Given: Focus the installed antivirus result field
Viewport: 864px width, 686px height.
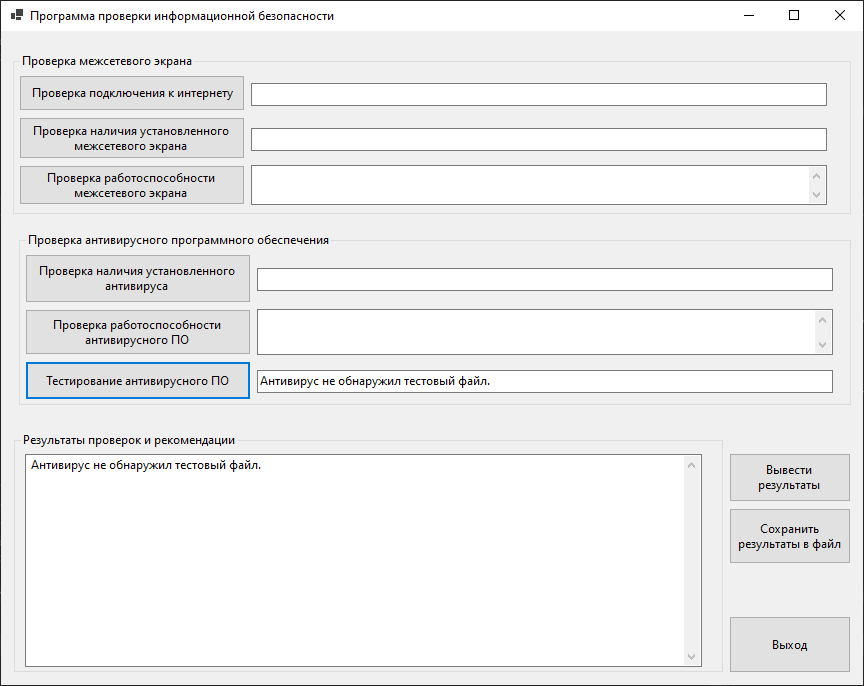Looking at the screenshot, I should click(x=545, y=279).
